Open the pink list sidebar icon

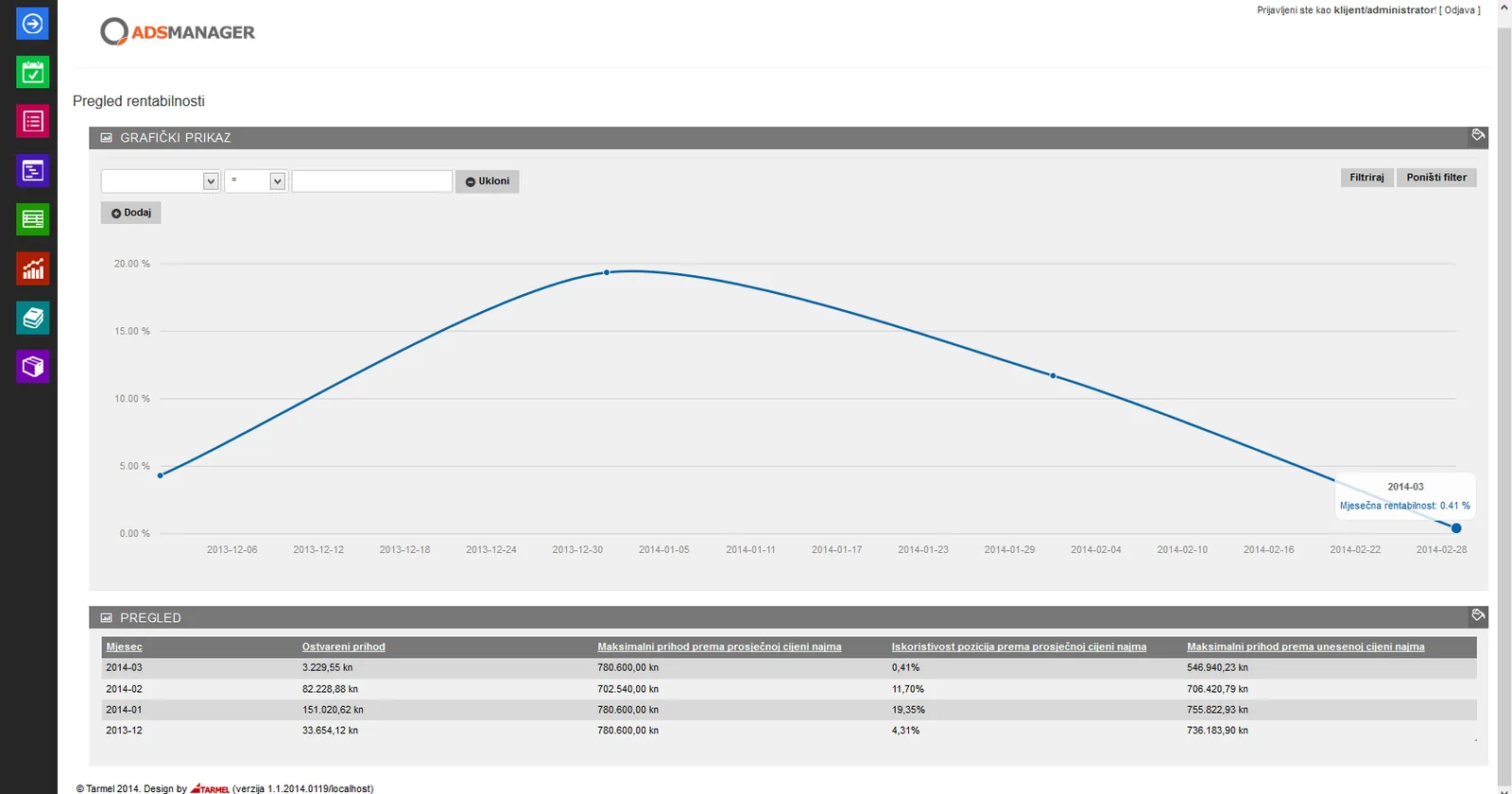[32, 122]
